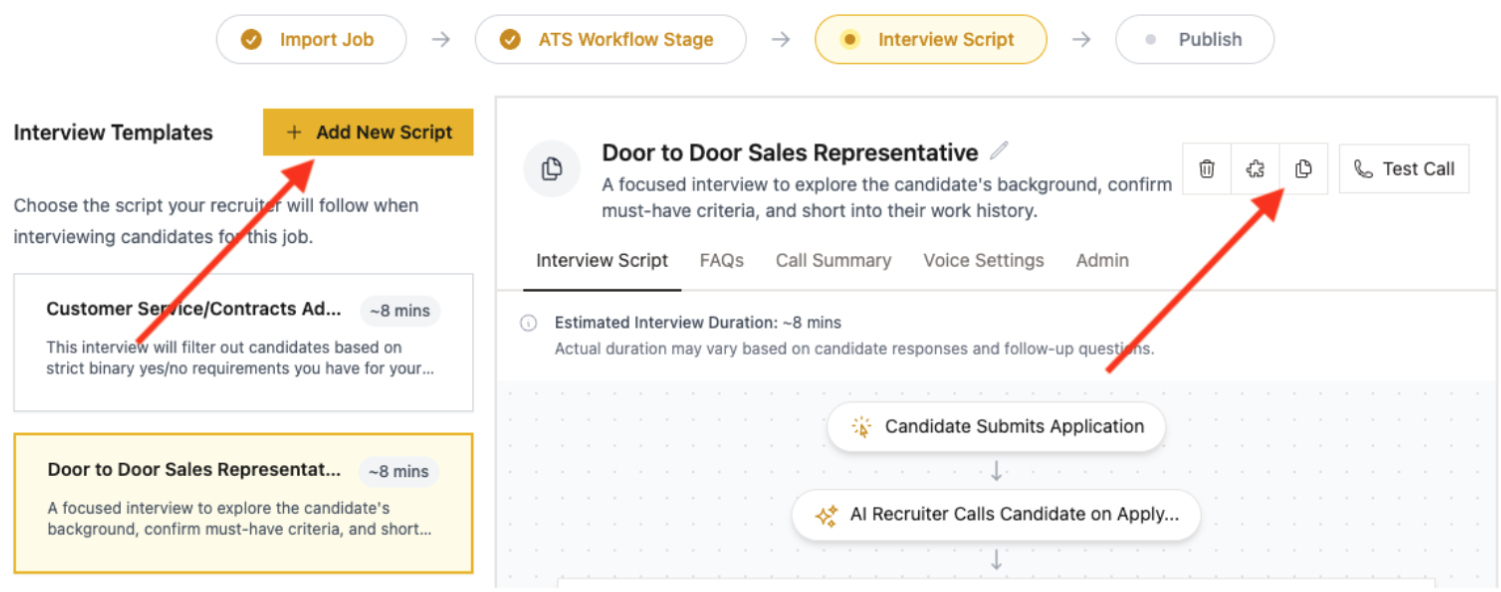Click sparkle icon on AI Recruiter node

[x=826, y=515]
